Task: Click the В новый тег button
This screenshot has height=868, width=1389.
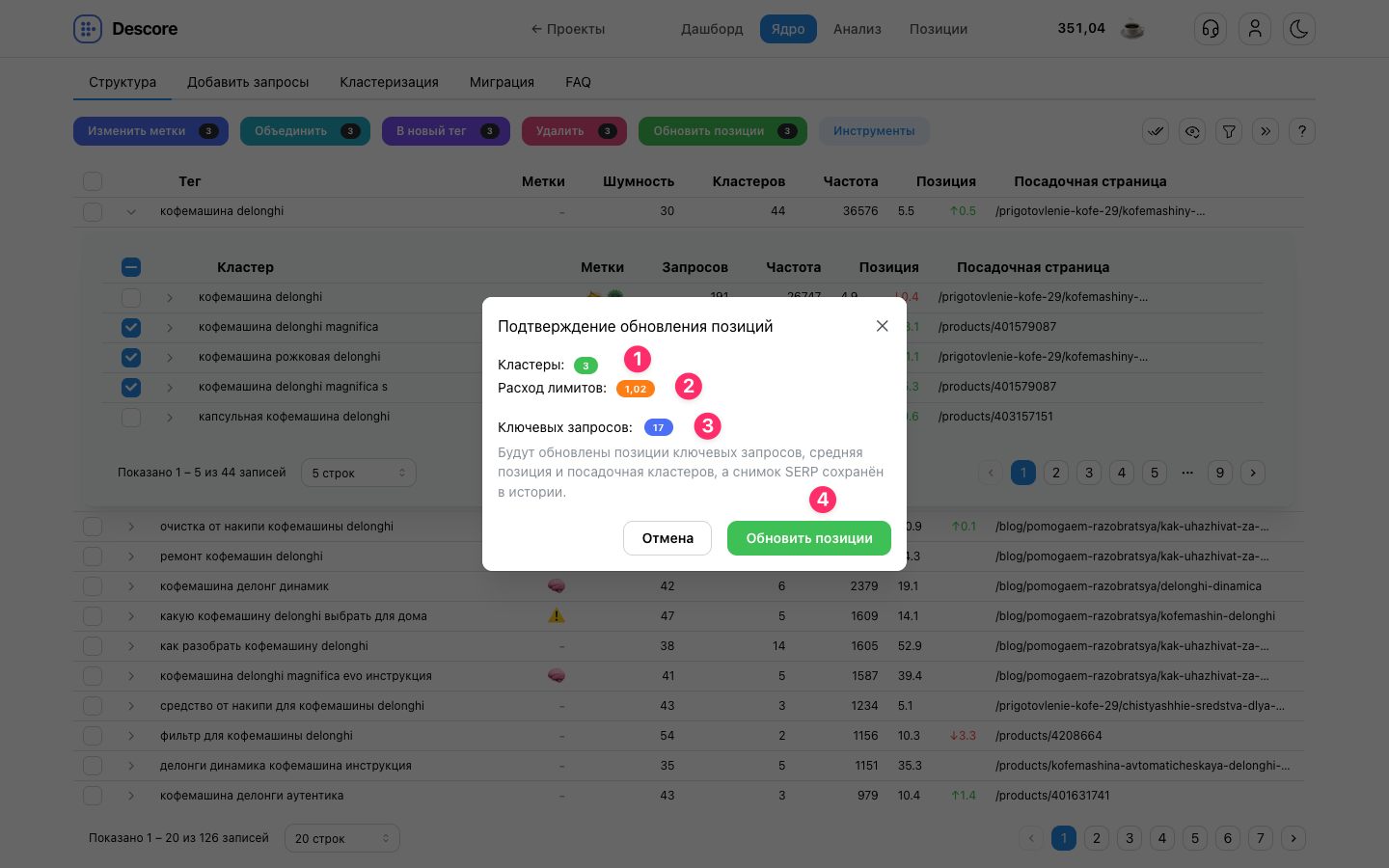Action: click(x=446, y=131)
